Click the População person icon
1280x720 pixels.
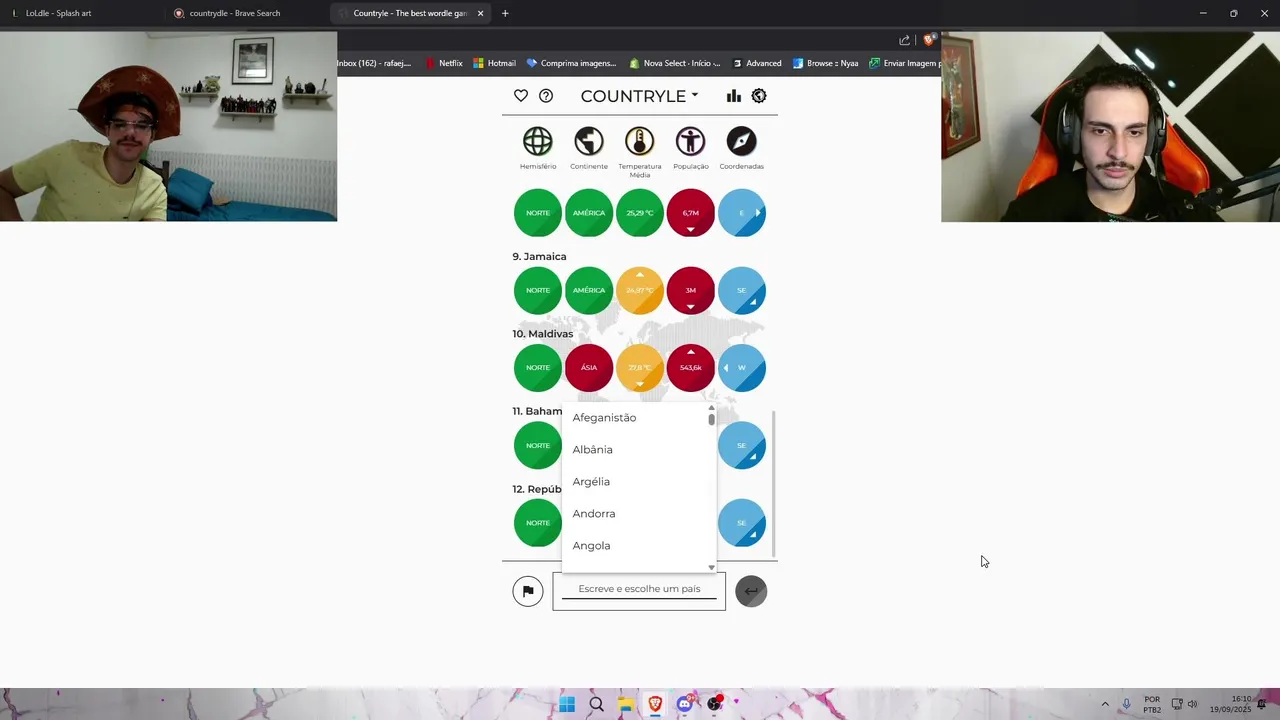point(690,141)
